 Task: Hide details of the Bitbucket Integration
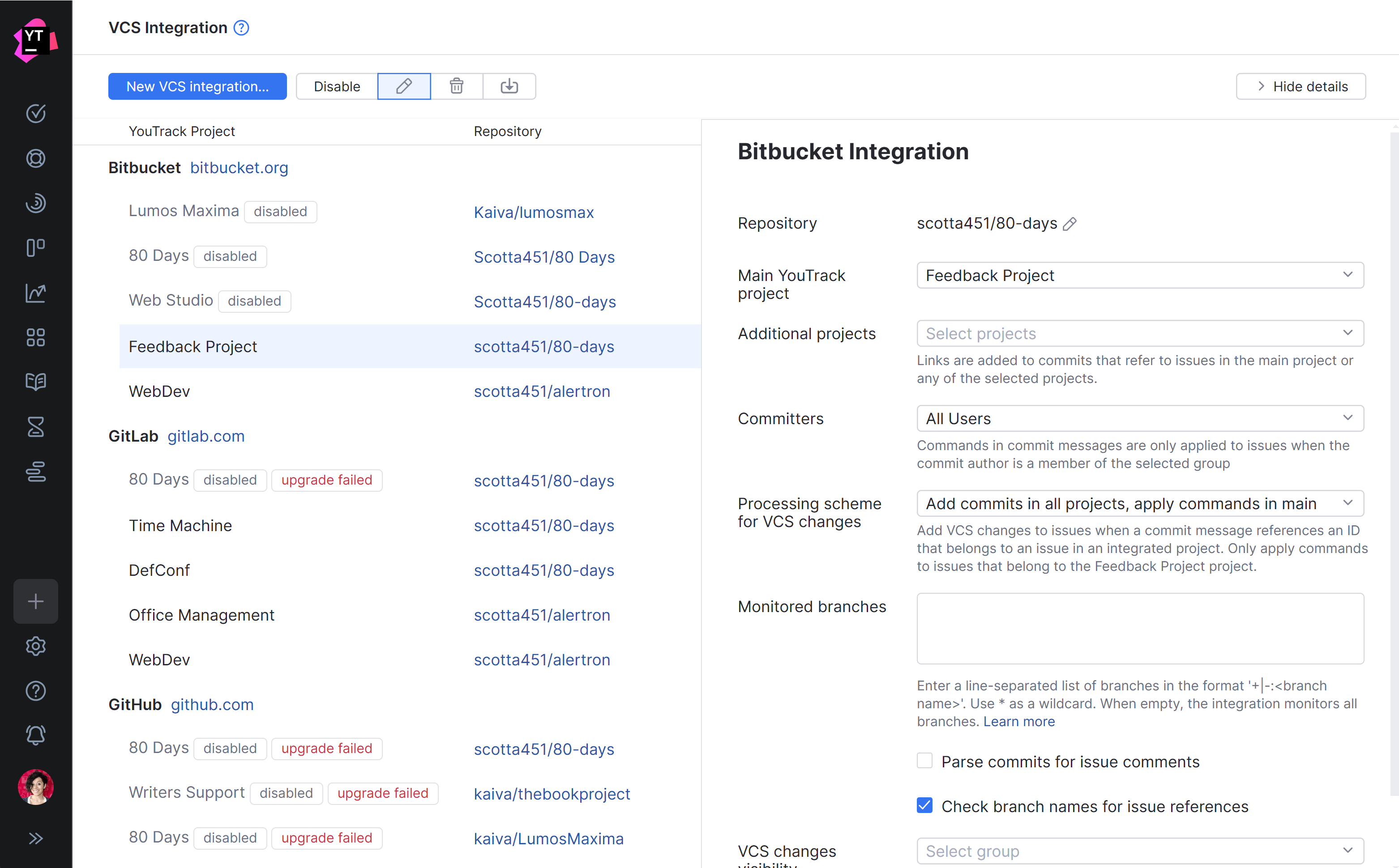pyautogui.click(x=1300, y=86)
